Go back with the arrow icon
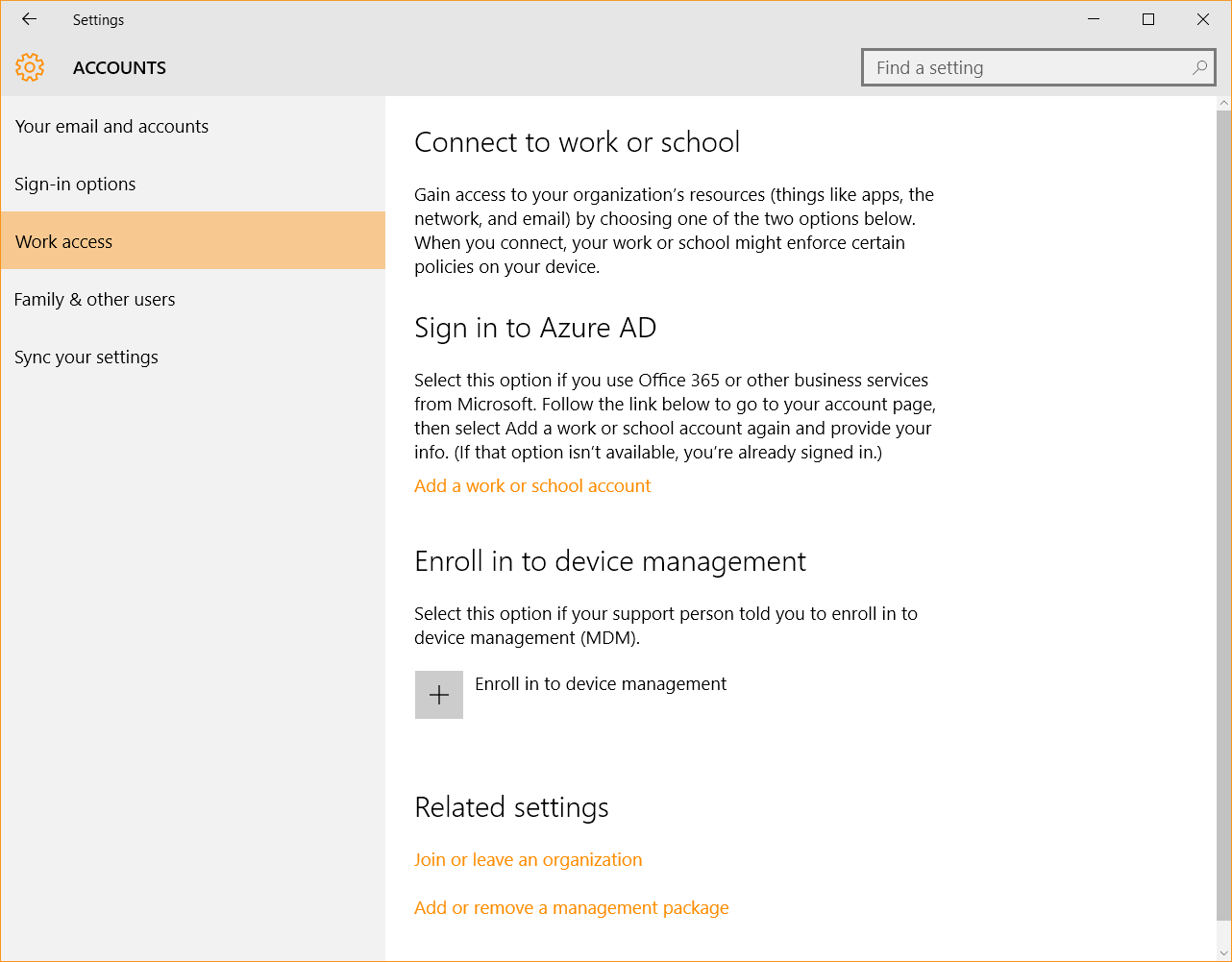Image resolution: width=1232 pixels, height=962 pixels. (29, 19)
